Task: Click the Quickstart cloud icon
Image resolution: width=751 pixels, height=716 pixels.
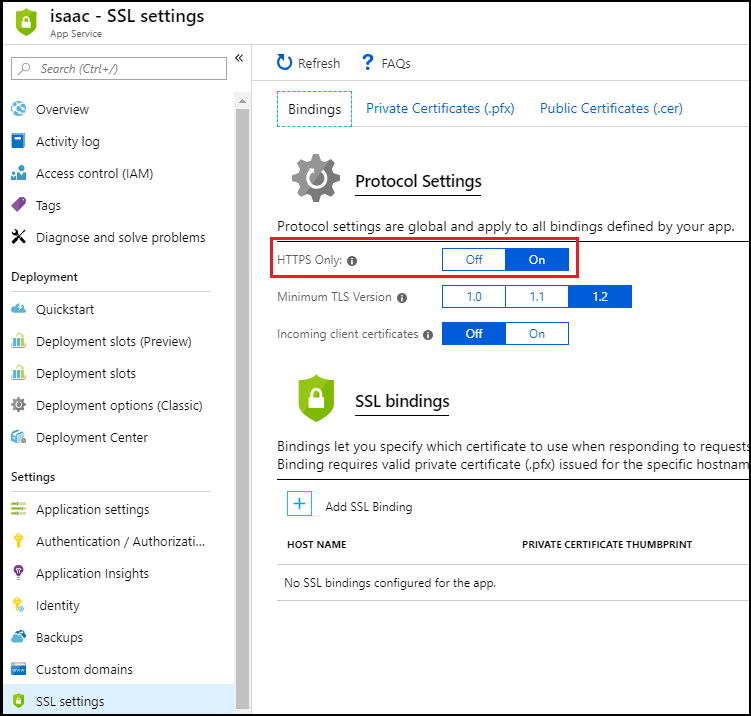Action: click(x=19, y=308)
